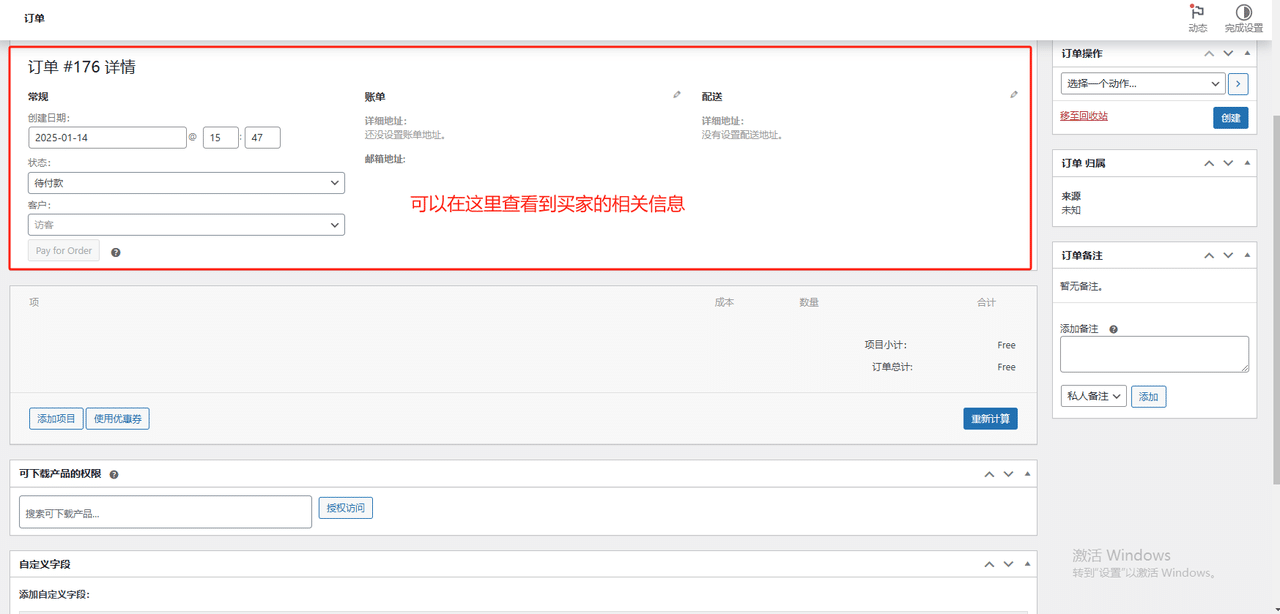Move 可下载产品的权限 panel up arrow
1280x614 pixels.
tap(989, 474)
